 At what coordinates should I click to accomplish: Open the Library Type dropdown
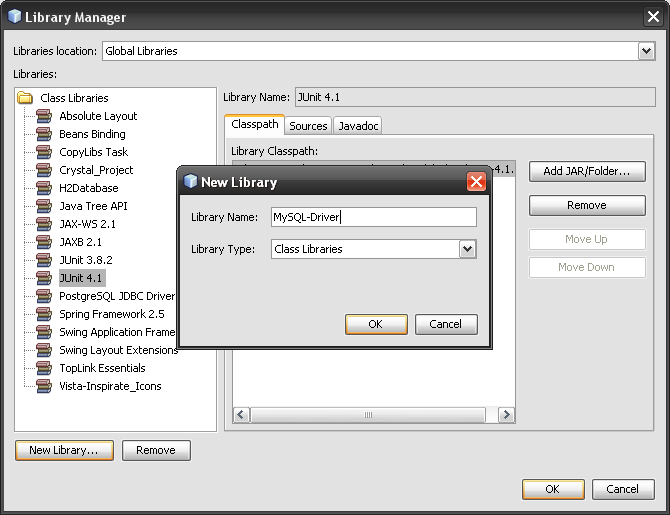467,249
